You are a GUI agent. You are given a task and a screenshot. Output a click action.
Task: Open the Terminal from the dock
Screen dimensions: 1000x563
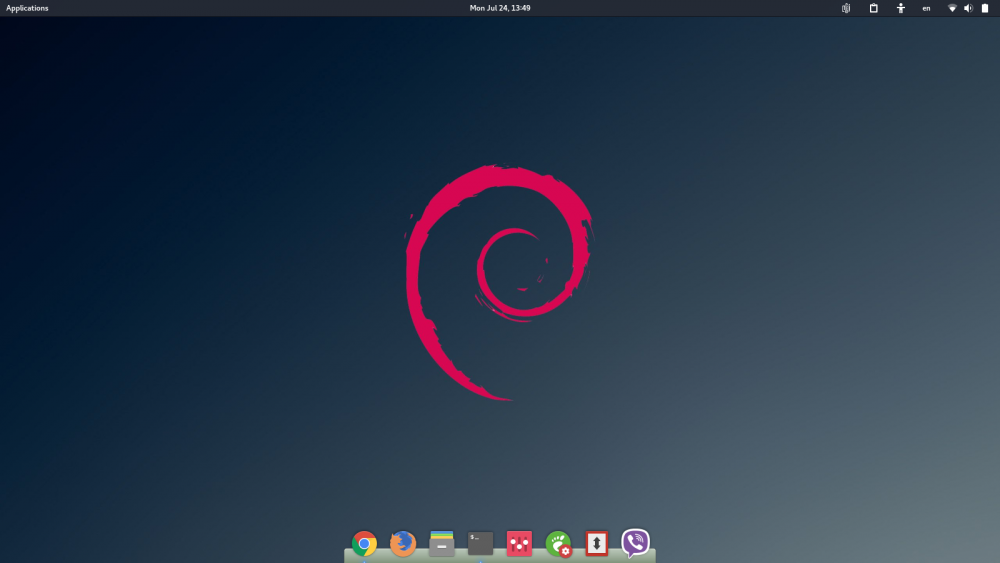pos(480,544)
